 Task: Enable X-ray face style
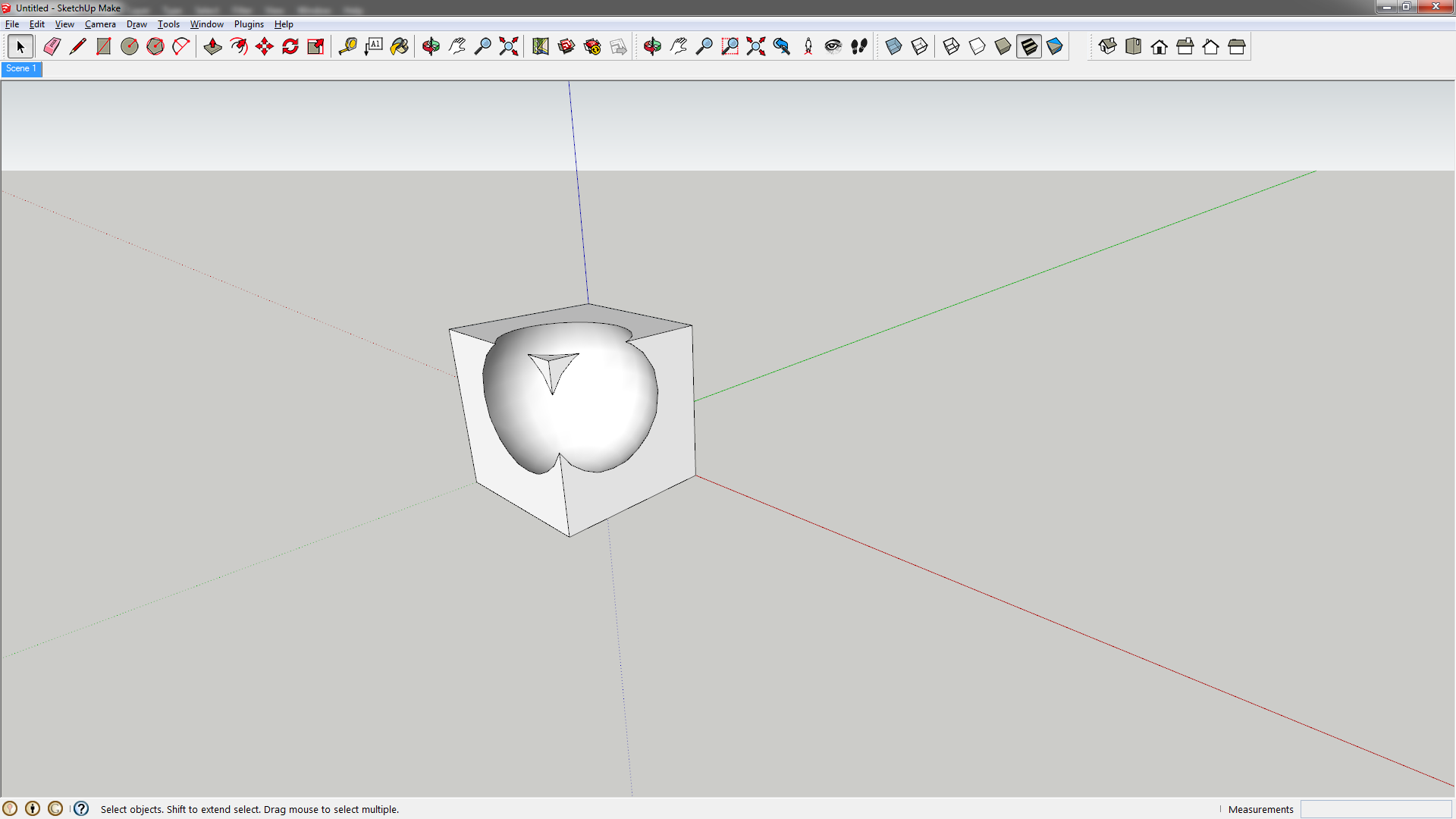pyautogui.click(x=894, y=46)
